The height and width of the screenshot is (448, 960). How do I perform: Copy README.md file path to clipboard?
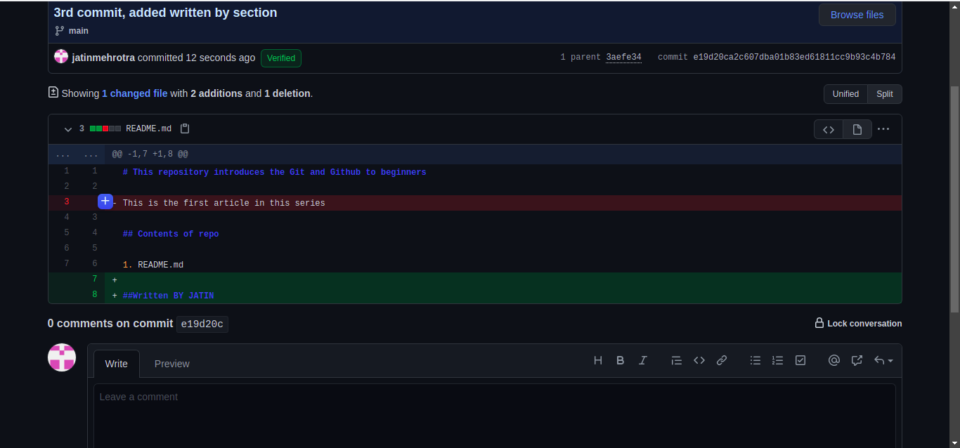coord(185,129)
